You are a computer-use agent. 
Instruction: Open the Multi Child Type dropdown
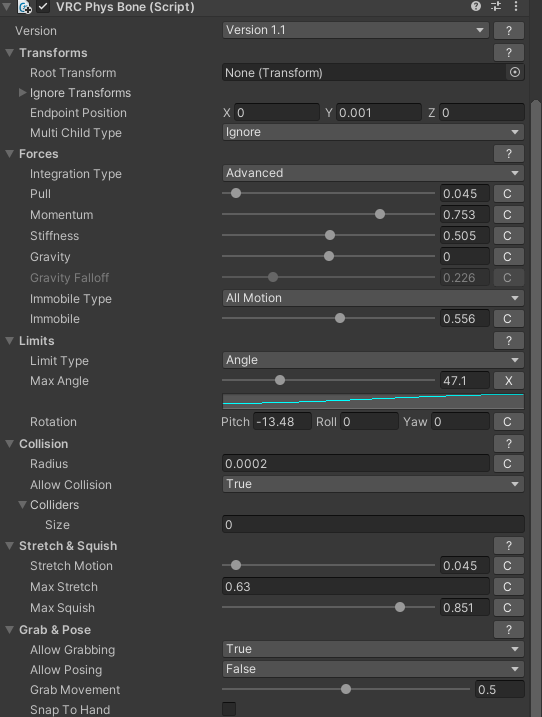click(x=373, y=132)
